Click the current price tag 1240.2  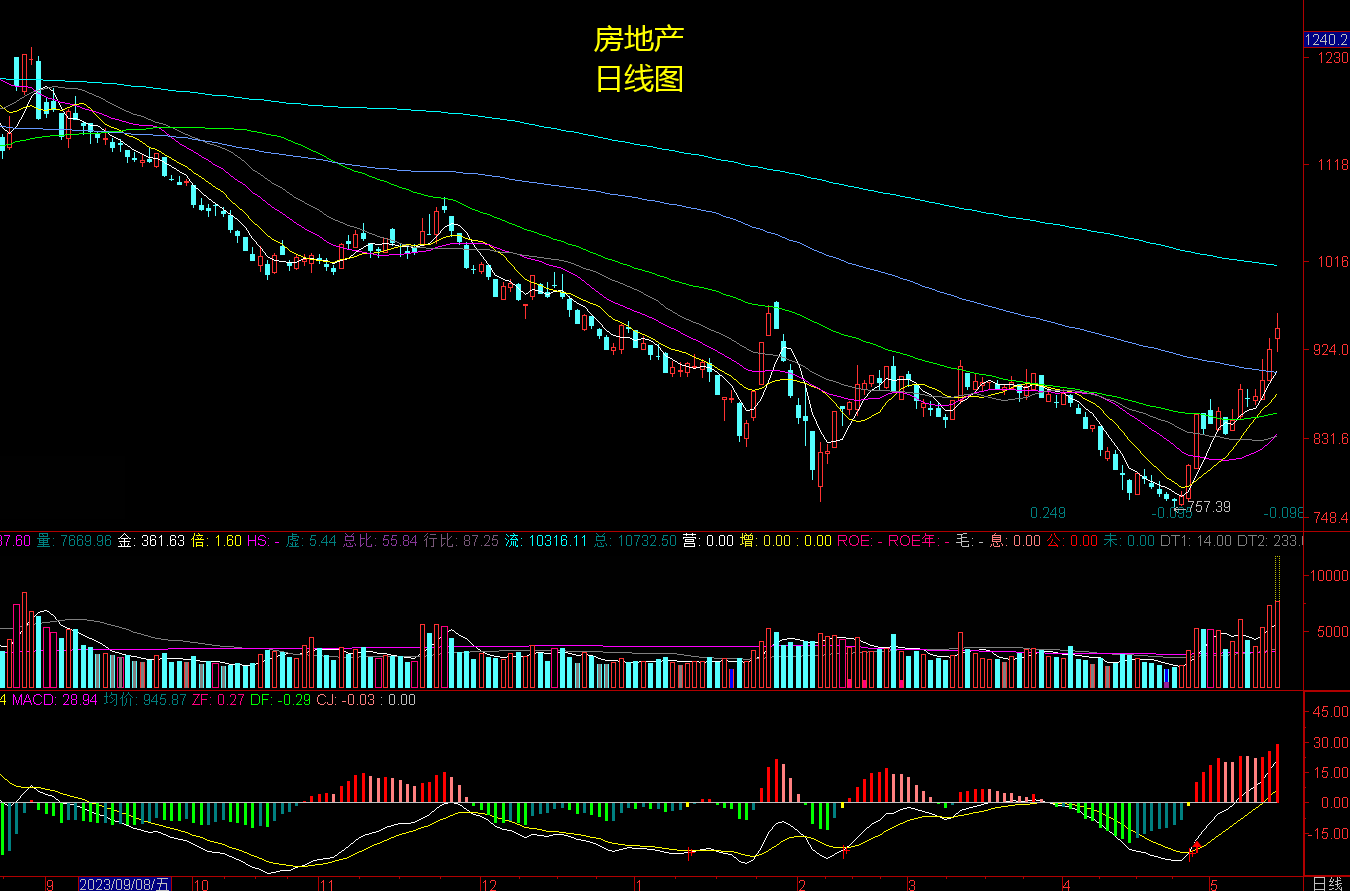click(1327, 40)
